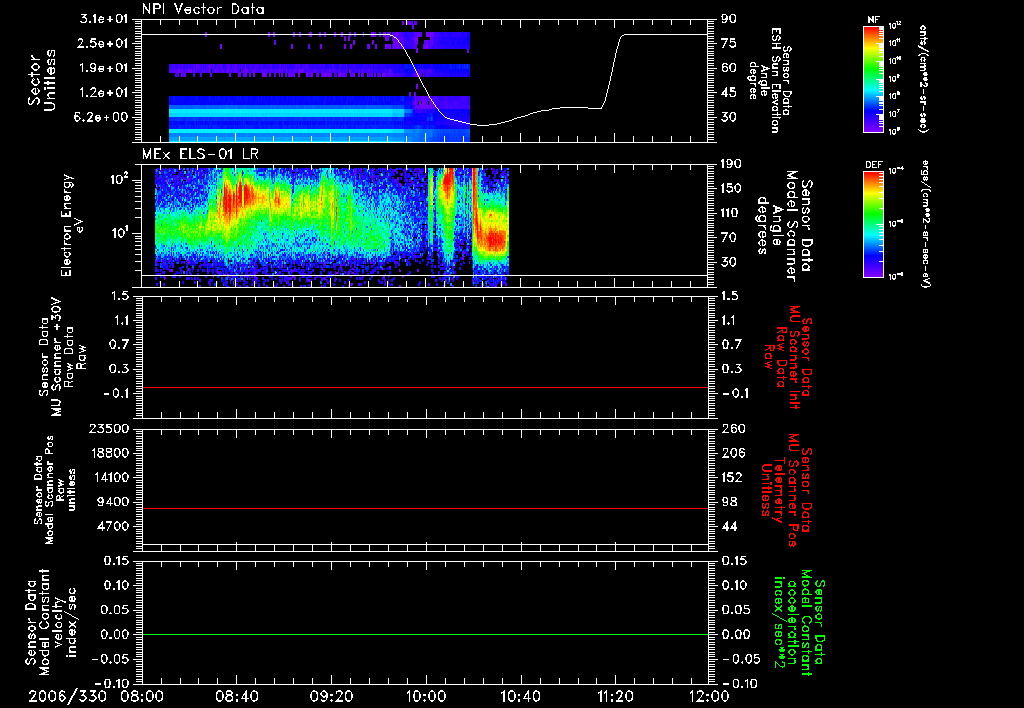Viewport: 1024px width, 708px height.
Task: Click the 70 scanner angle tick label
Action: click(x=729, y=238)
